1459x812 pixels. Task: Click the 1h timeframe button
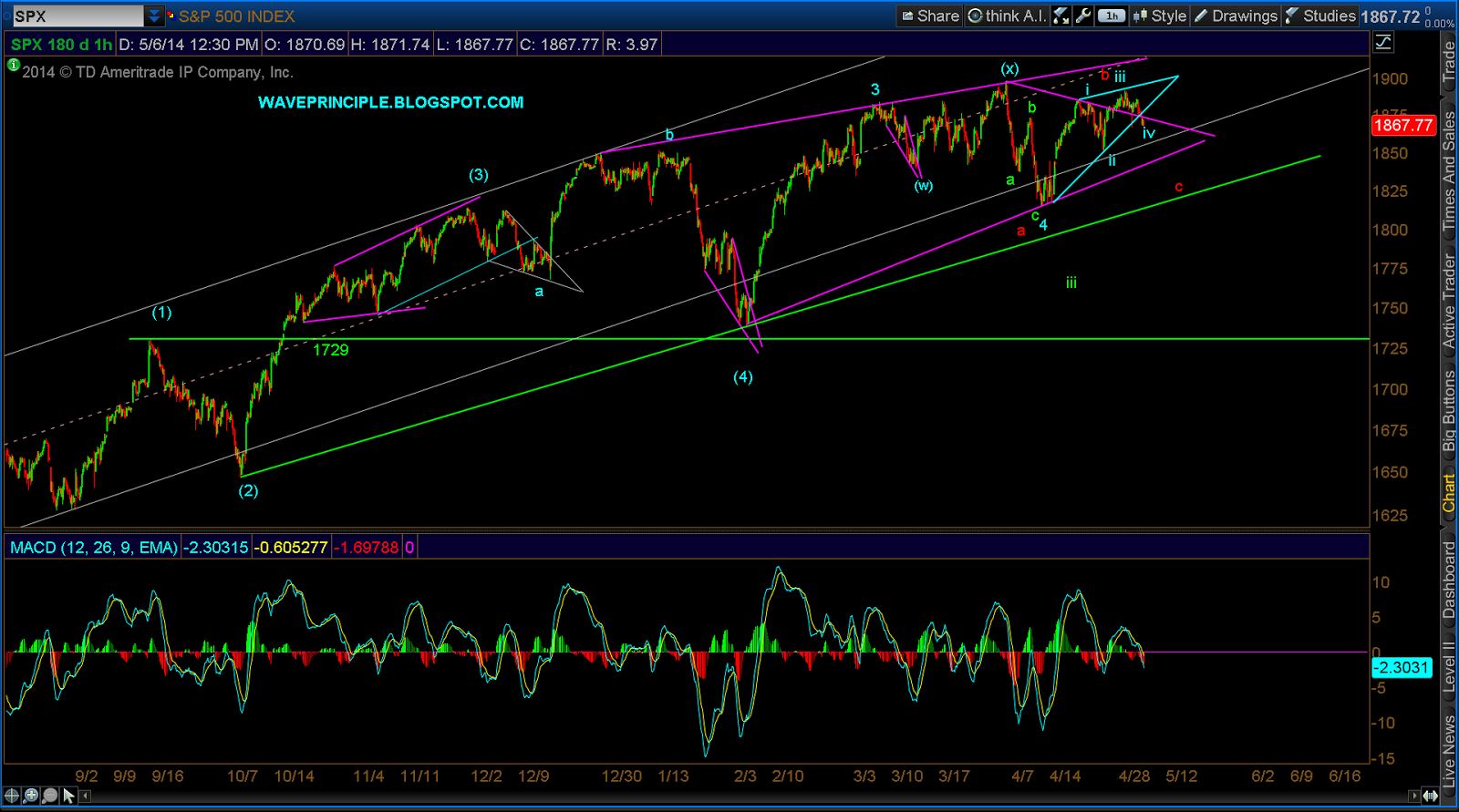coord(1112,15)
